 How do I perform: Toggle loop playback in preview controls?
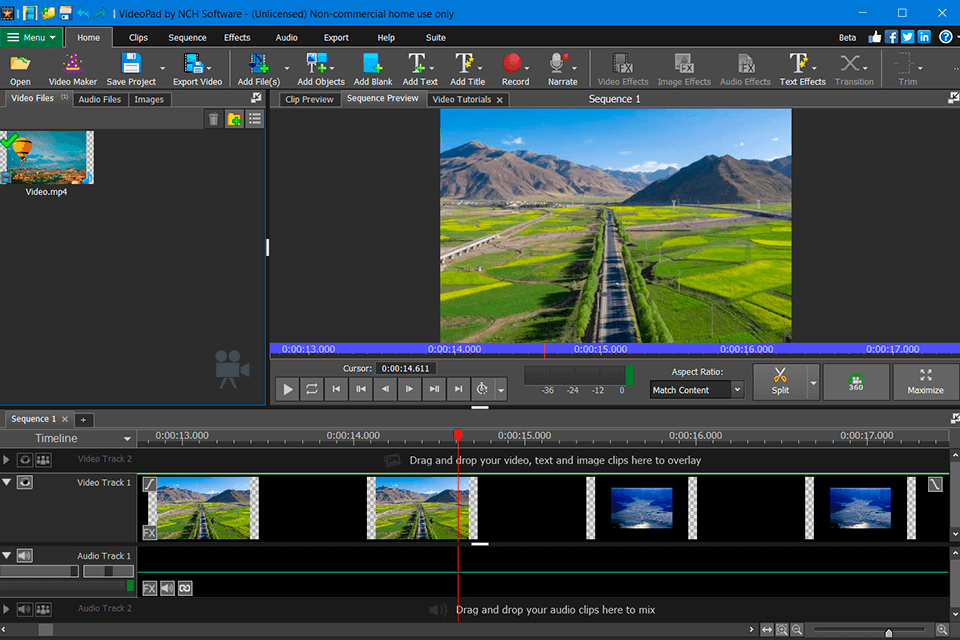pos(312,389)
